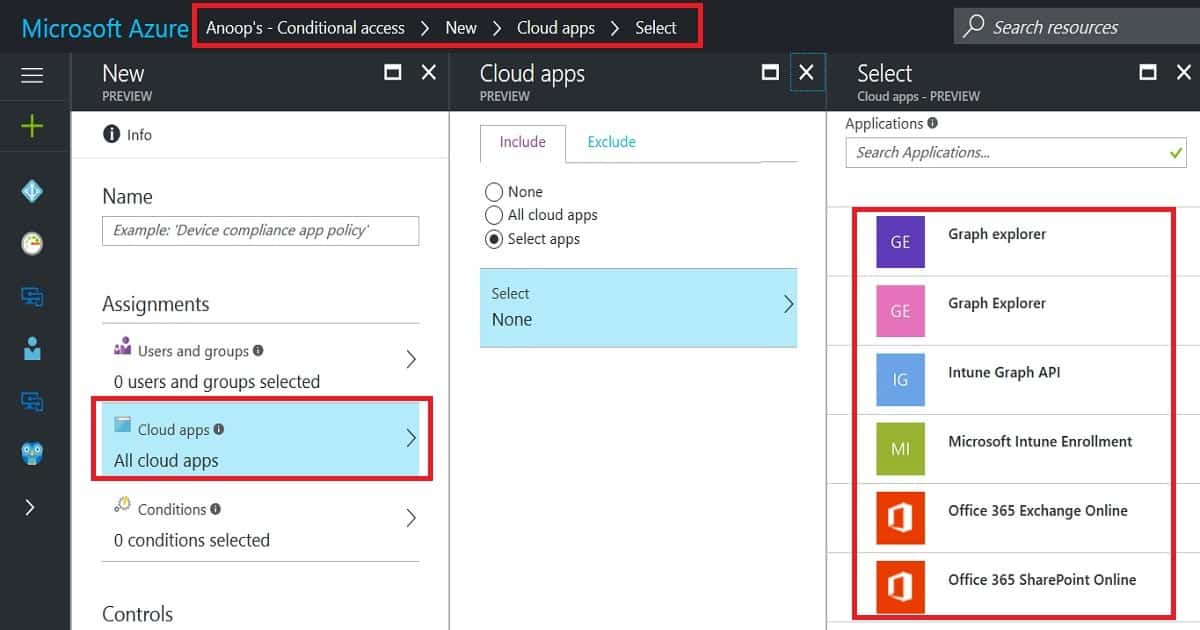Click the pink GE Graph Explorer icon

tap(900, 311)
